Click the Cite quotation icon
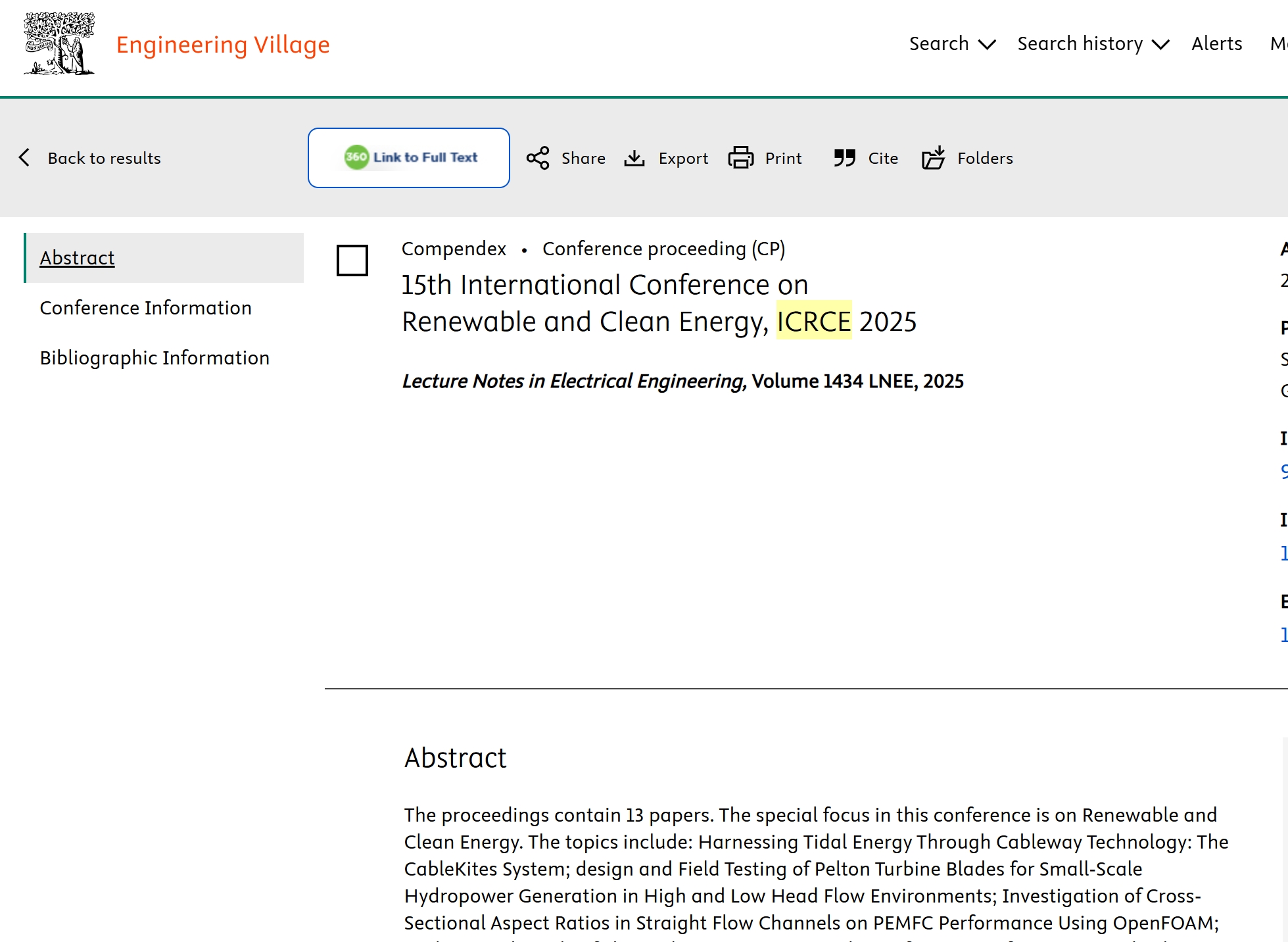The image size is (1288, 942). 845,158
